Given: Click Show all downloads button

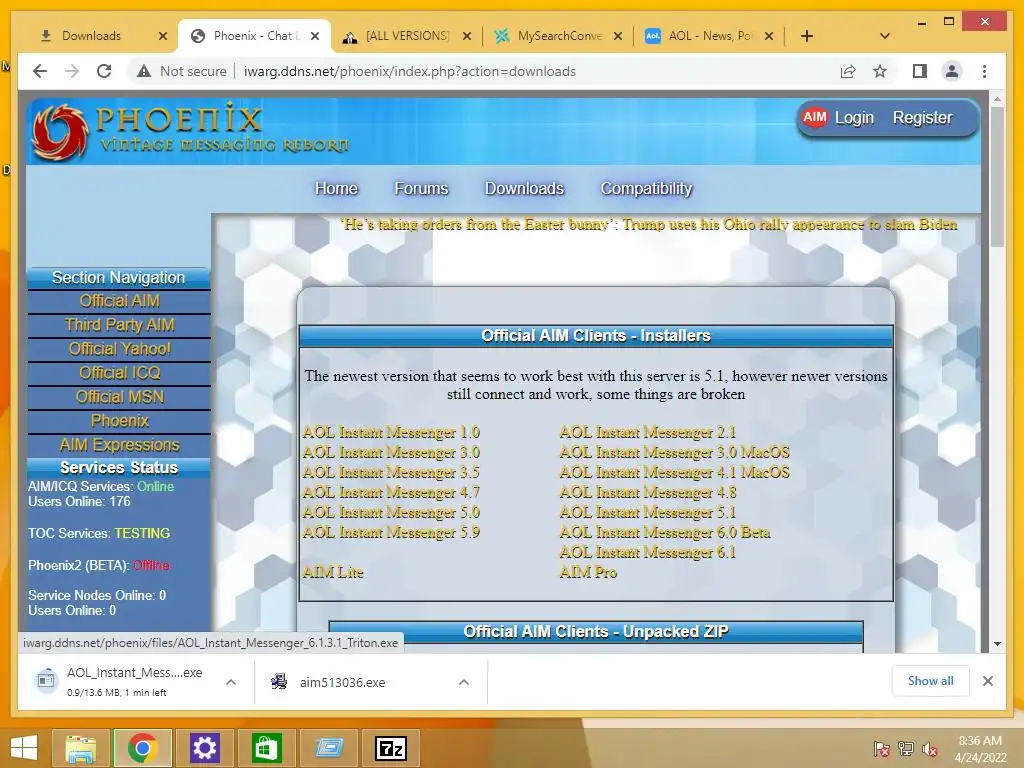Looking at the screenshot, I should click(x=931, y=681).
